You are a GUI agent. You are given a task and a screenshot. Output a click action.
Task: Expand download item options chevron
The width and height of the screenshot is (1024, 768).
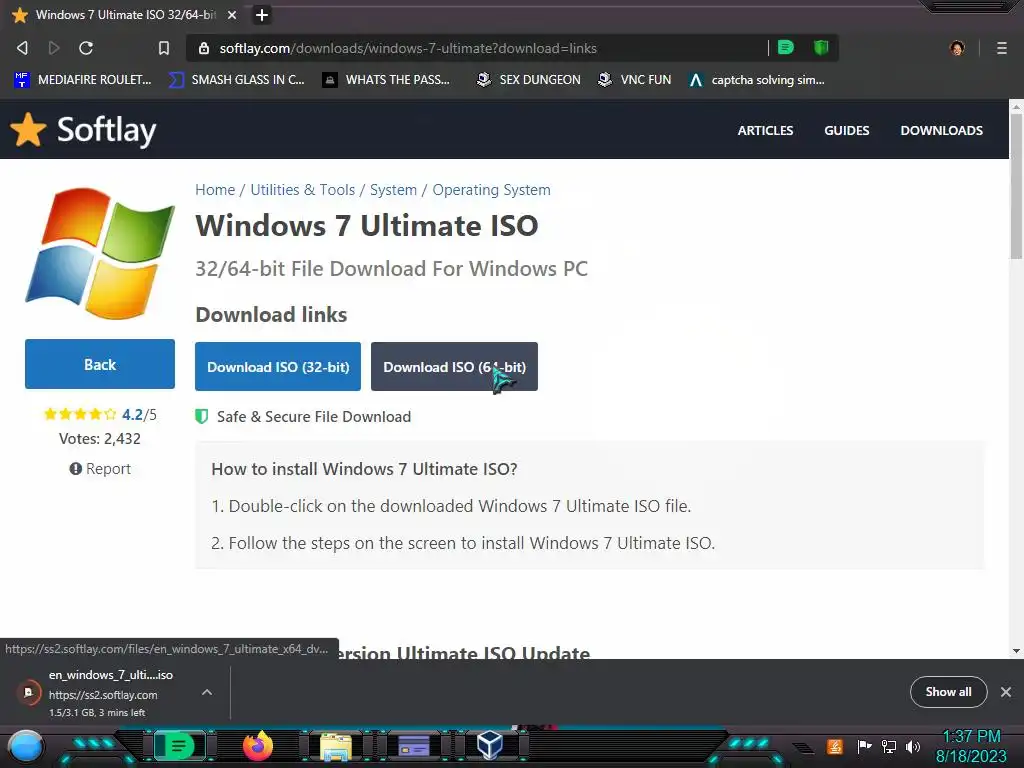coord(206,692)
